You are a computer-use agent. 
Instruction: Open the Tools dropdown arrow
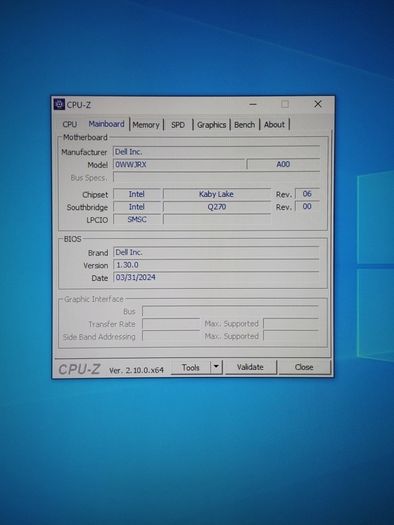coord(217,367)
